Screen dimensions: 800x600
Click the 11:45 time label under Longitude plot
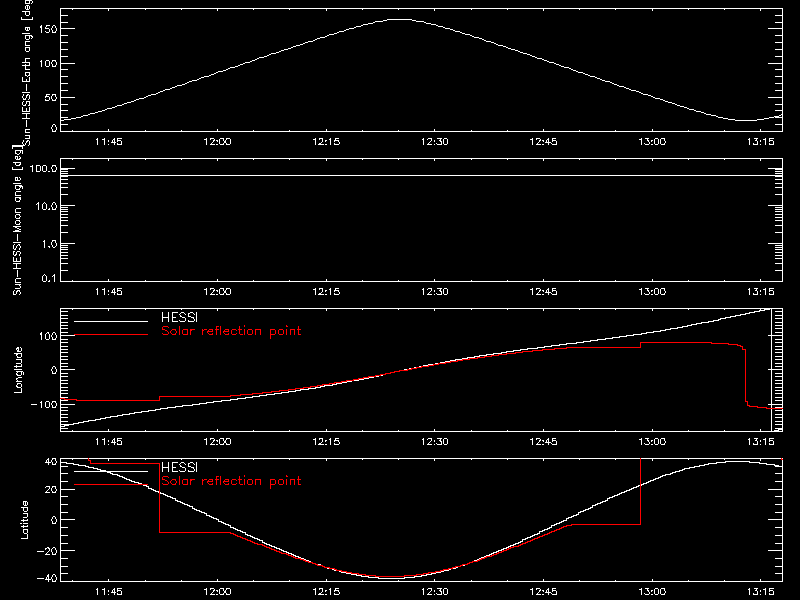click(109, 442)
